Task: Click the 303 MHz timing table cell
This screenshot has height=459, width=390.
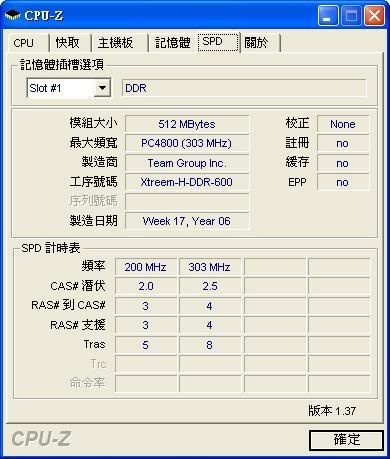Action: click(210, 267)
